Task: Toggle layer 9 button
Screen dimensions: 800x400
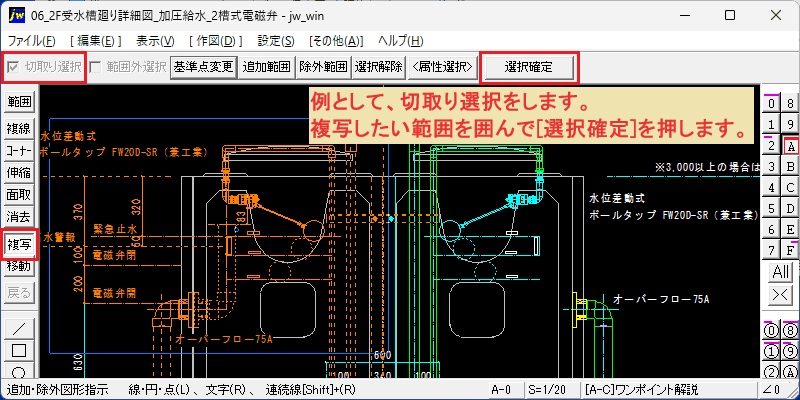Action: [x=790, y=125]
